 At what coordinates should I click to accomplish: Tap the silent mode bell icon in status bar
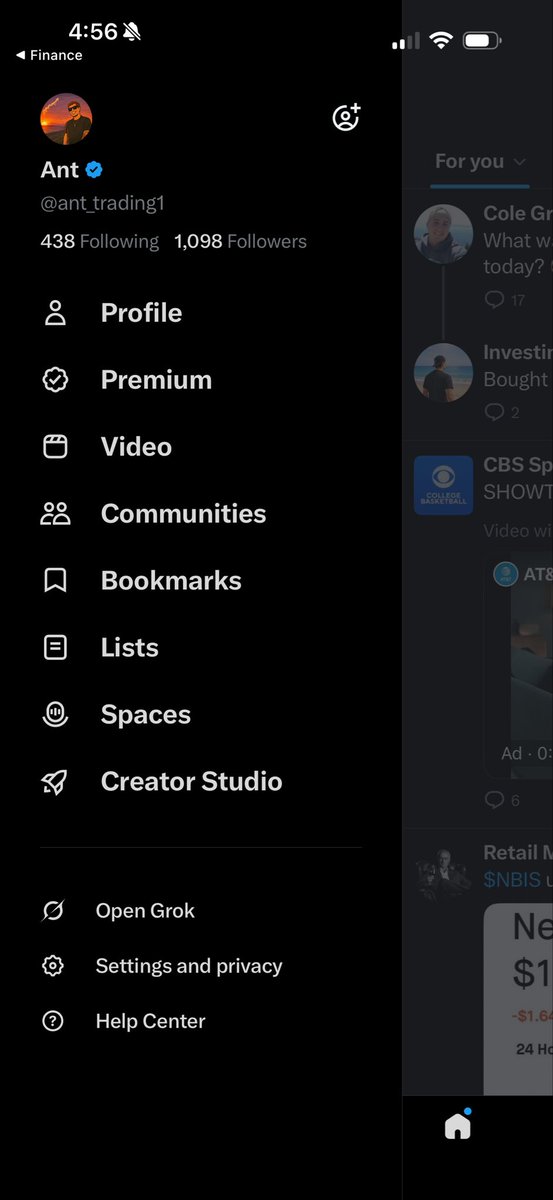pos(132,32)
